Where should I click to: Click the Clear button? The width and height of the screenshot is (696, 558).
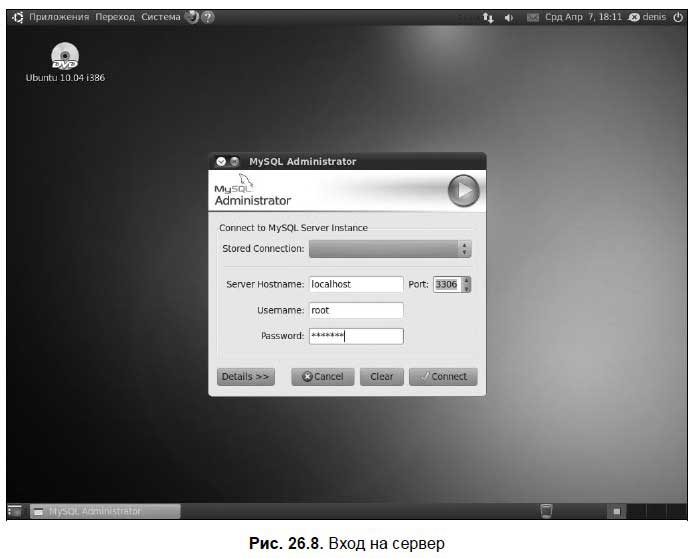coord(381,377)
